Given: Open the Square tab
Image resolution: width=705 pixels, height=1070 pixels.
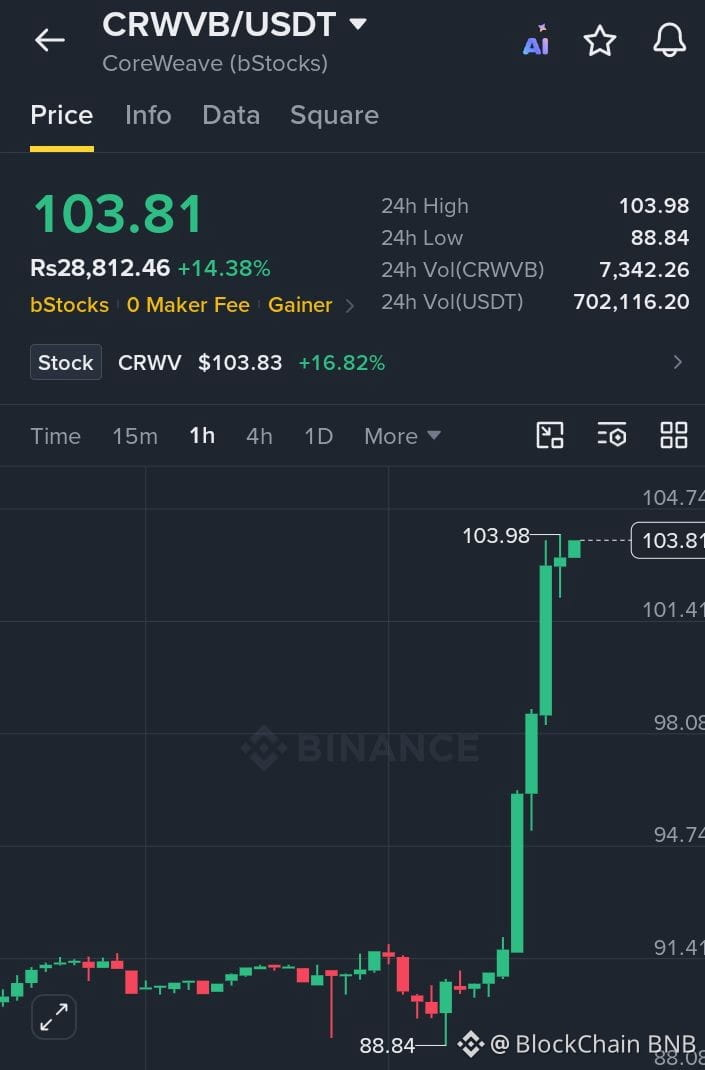Looking at the screenshot, I should 334,116.
